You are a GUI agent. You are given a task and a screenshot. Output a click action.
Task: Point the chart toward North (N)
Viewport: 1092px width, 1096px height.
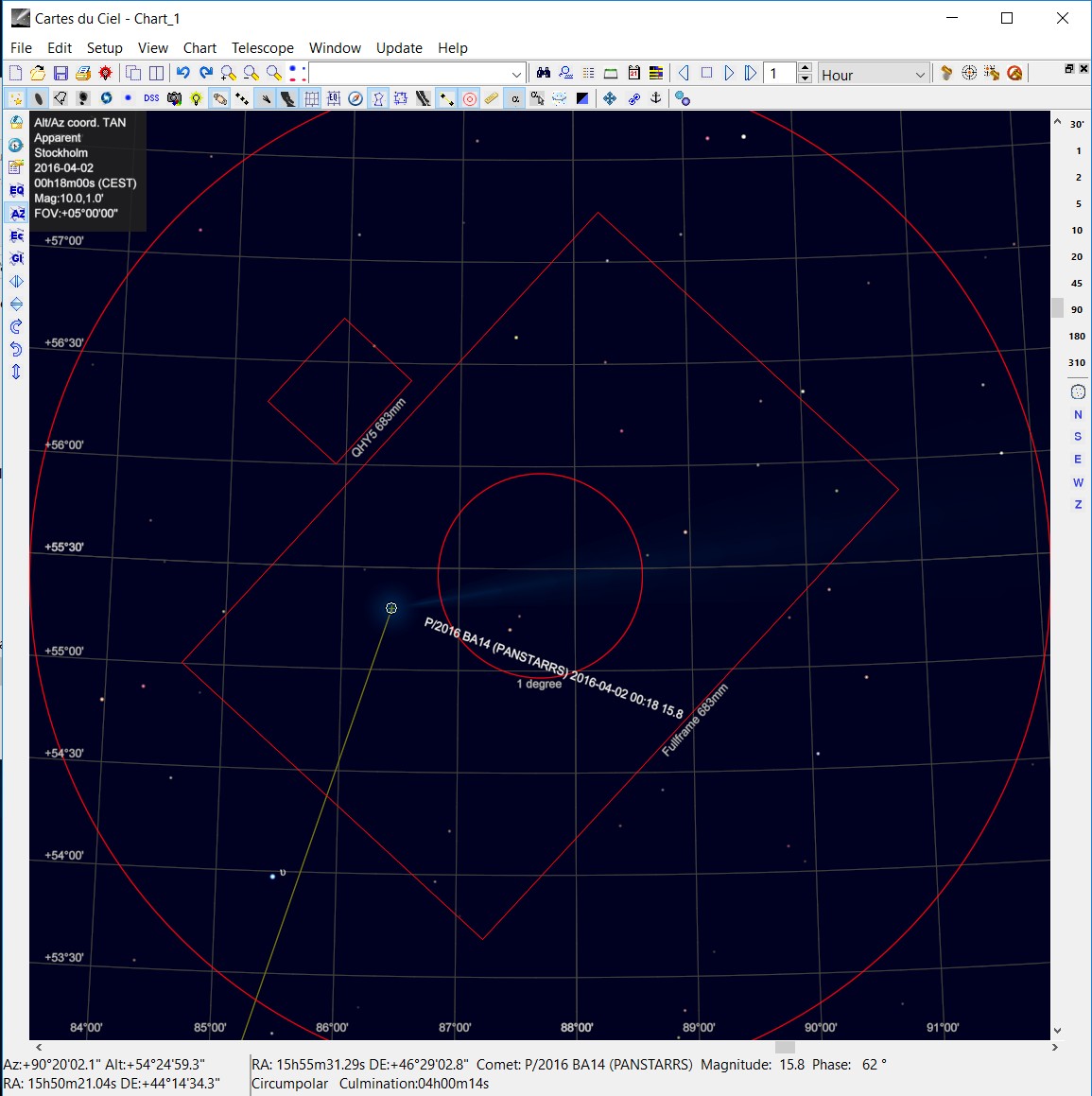pos(1078,414)
